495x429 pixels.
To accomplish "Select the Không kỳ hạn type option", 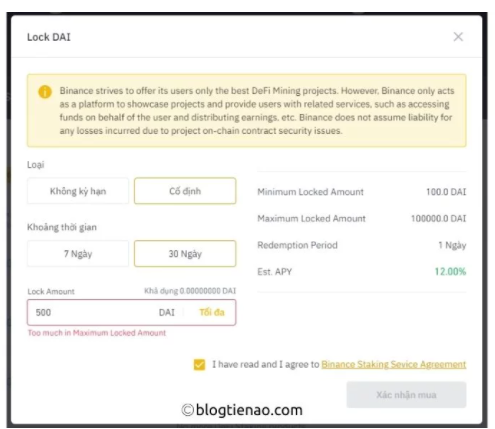I will coord(78,191).
